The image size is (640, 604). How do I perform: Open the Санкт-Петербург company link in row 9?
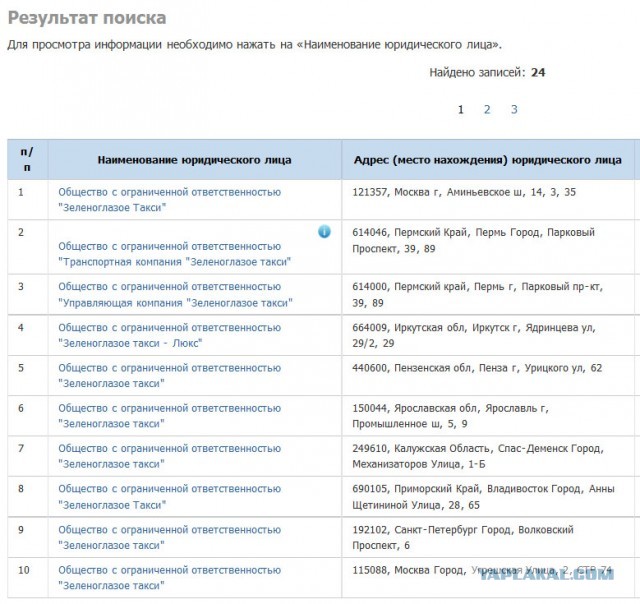click(169, 537)
